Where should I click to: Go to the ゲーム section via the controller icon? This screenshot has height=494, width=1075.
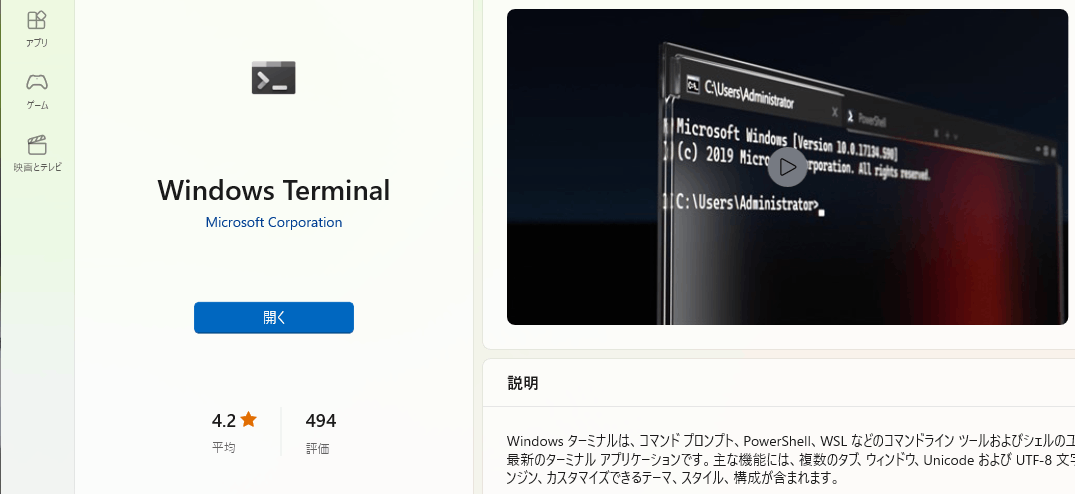(37, 91)
